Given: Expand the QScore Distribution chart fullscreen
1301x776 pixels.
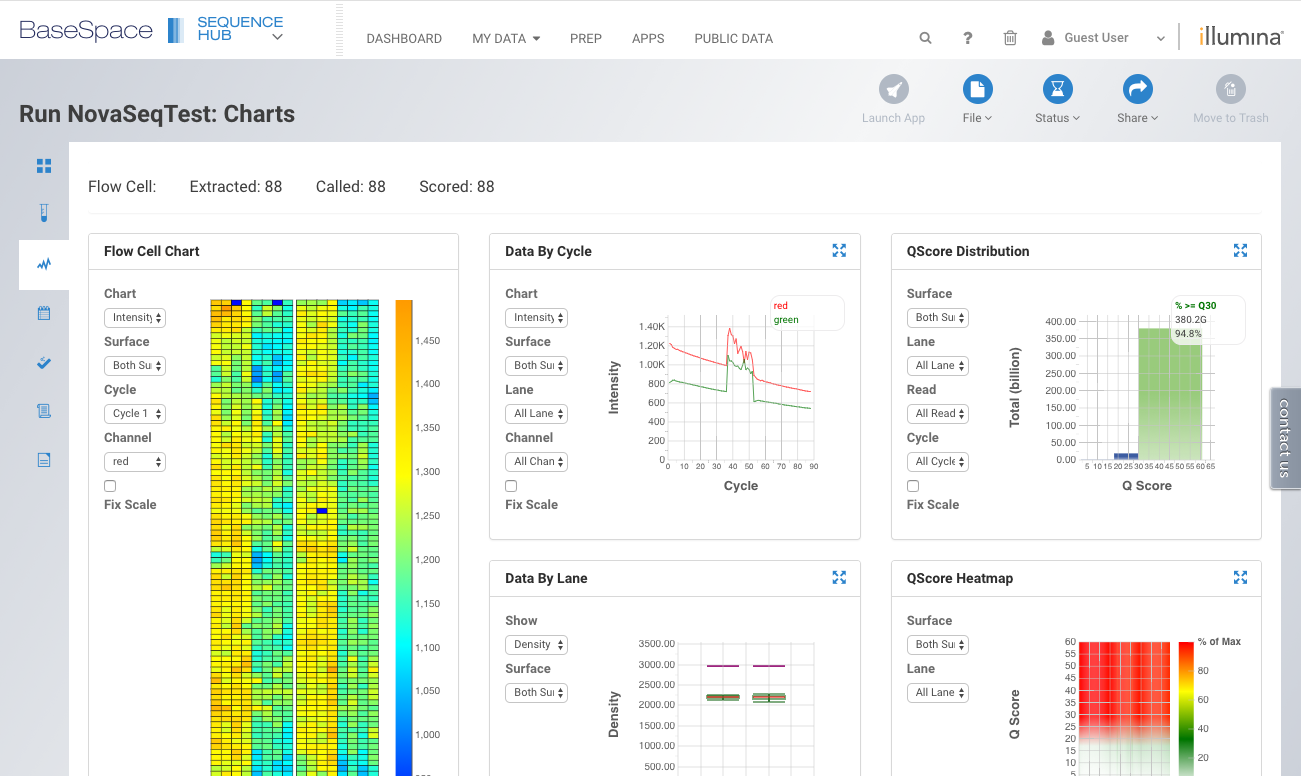Looking at the screenshot, I should point(1240,251).
